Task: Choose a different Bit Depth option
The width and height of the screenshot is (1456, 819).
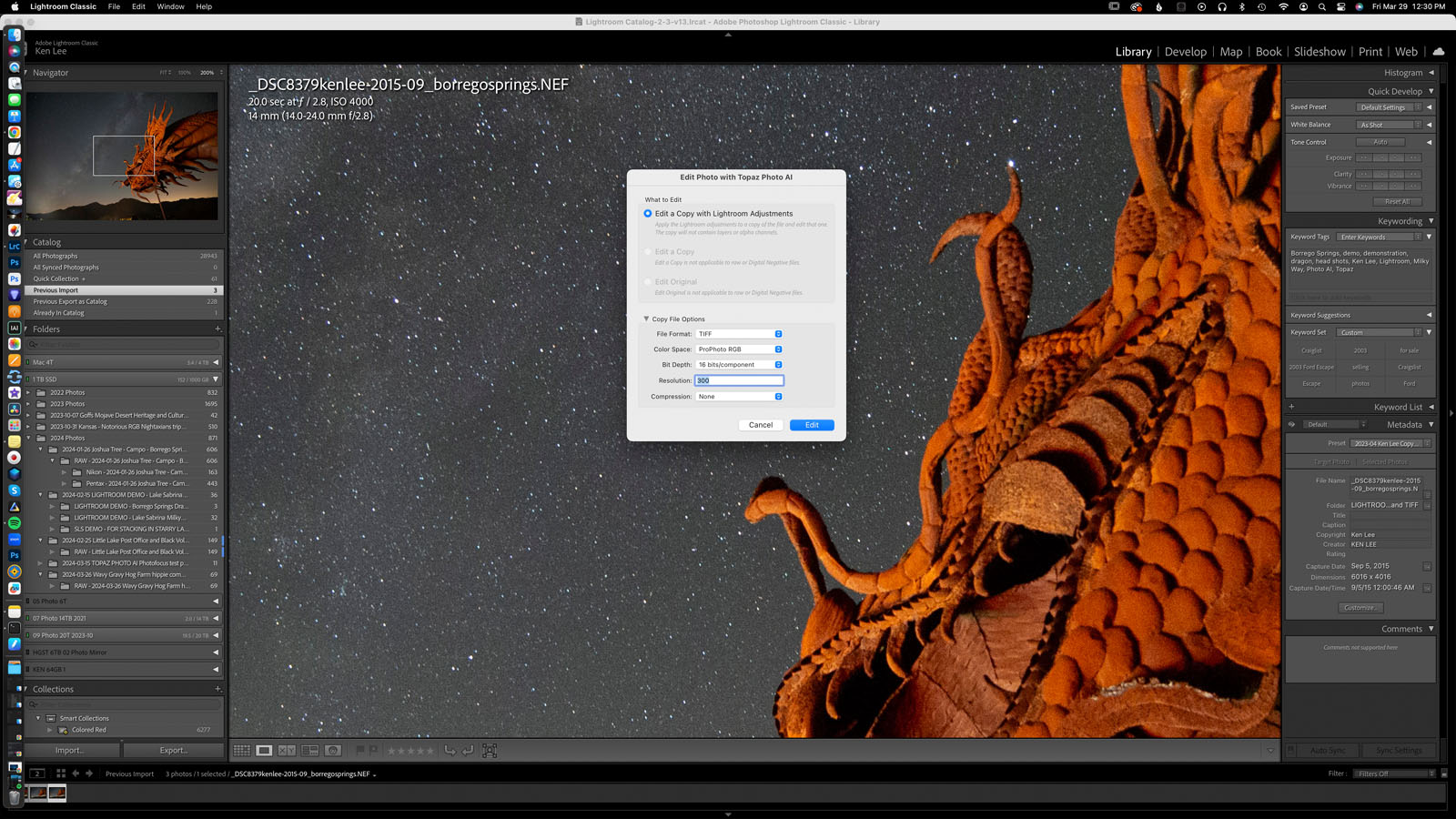Action: 739,365
